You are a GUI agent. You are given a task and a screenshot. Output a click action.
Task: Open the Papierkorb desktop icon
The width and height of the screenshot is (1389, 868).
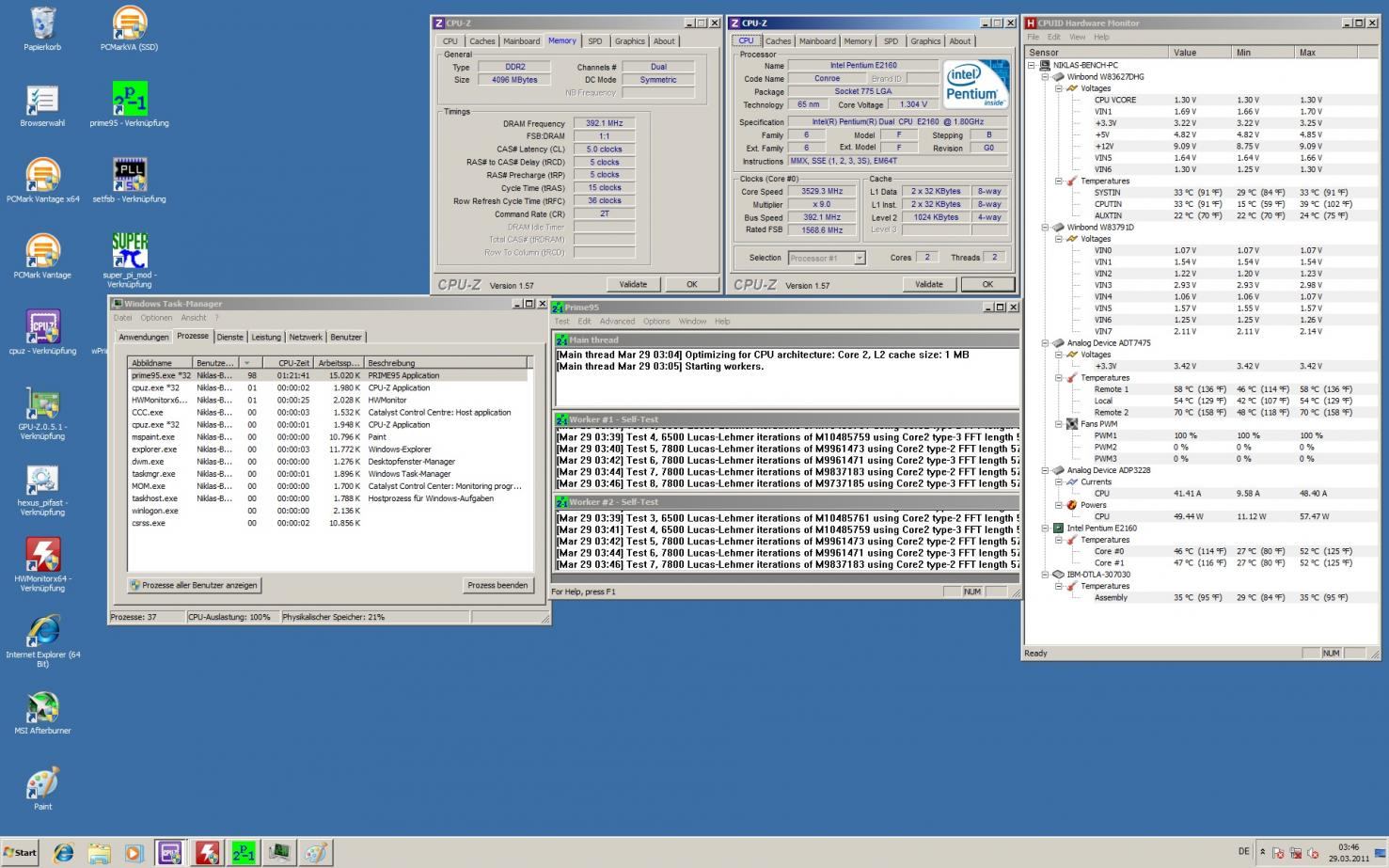pyautogui.click(x=42, y=29)
